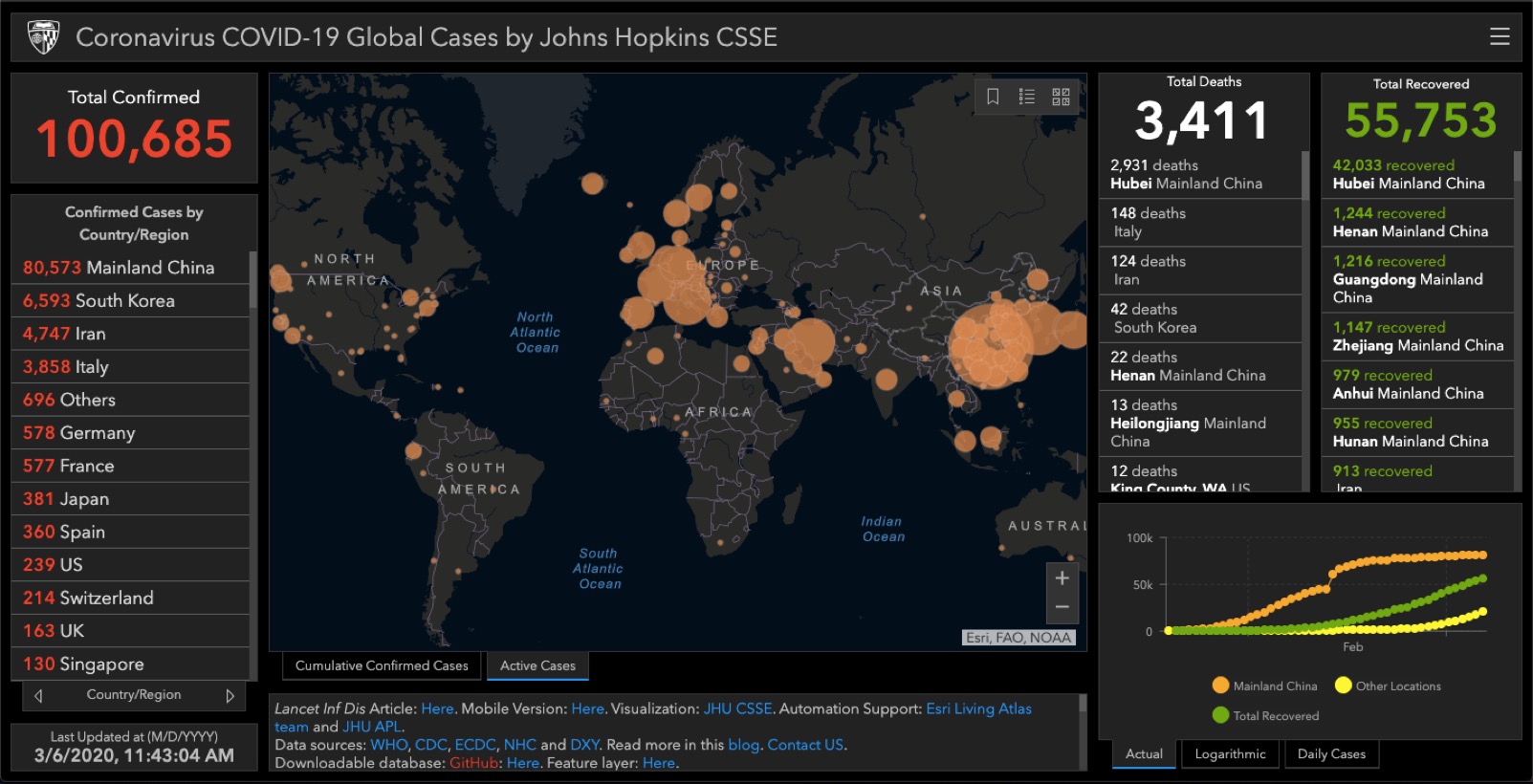Toggle Total Recovered series in chart legend
1533x784 pixels.
[x=1265, y=715]
